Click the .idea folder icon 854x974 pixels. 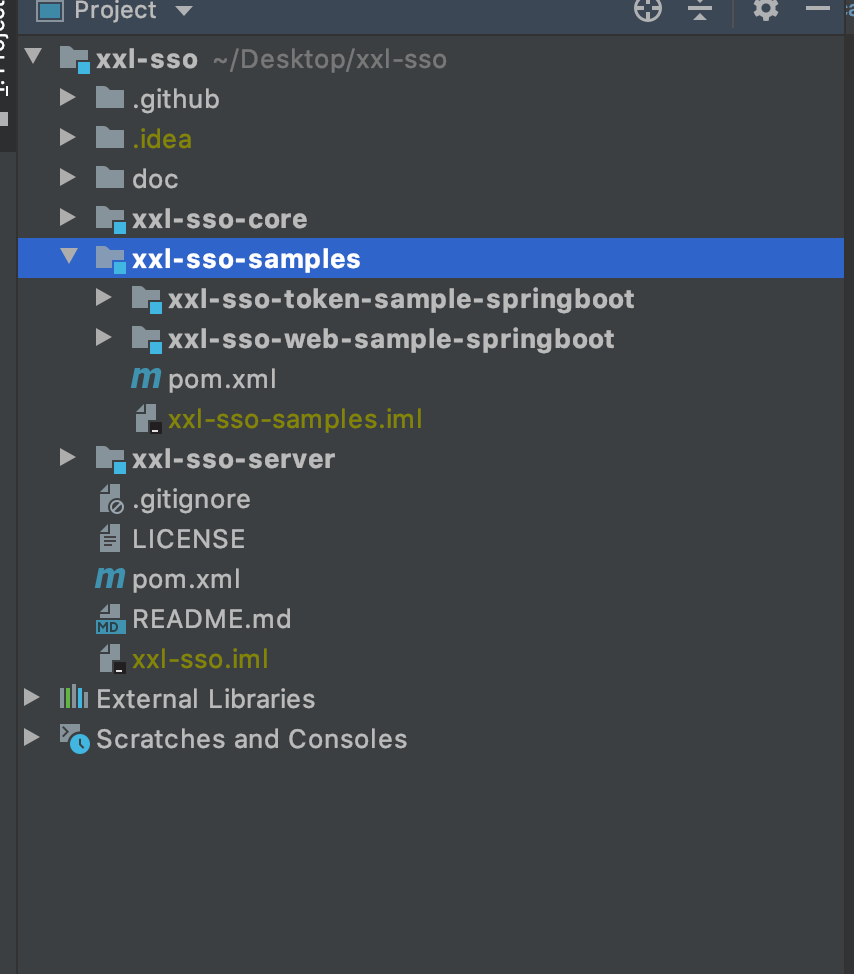[x=110, y=138]
